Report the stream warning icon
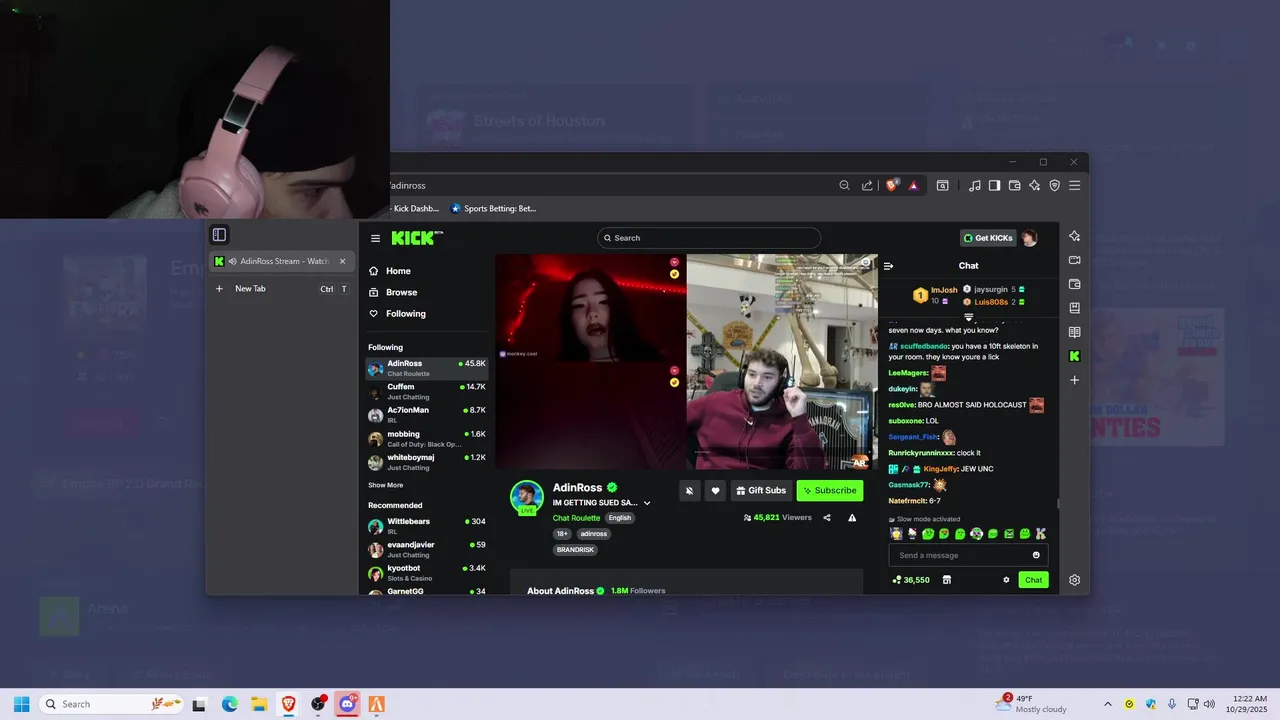The width and height of the screenshot is (1280, 720). (852, 518)
